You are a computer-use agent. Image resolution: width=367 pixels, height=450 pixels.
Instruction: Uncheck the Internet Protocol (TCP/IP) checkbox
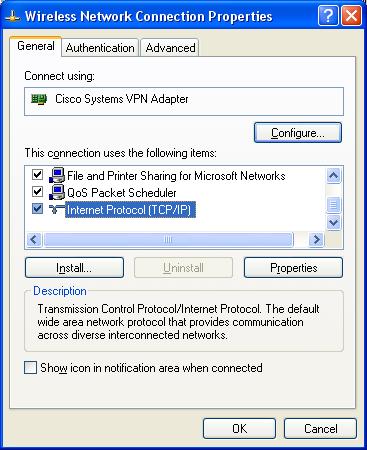click(37, 209)
